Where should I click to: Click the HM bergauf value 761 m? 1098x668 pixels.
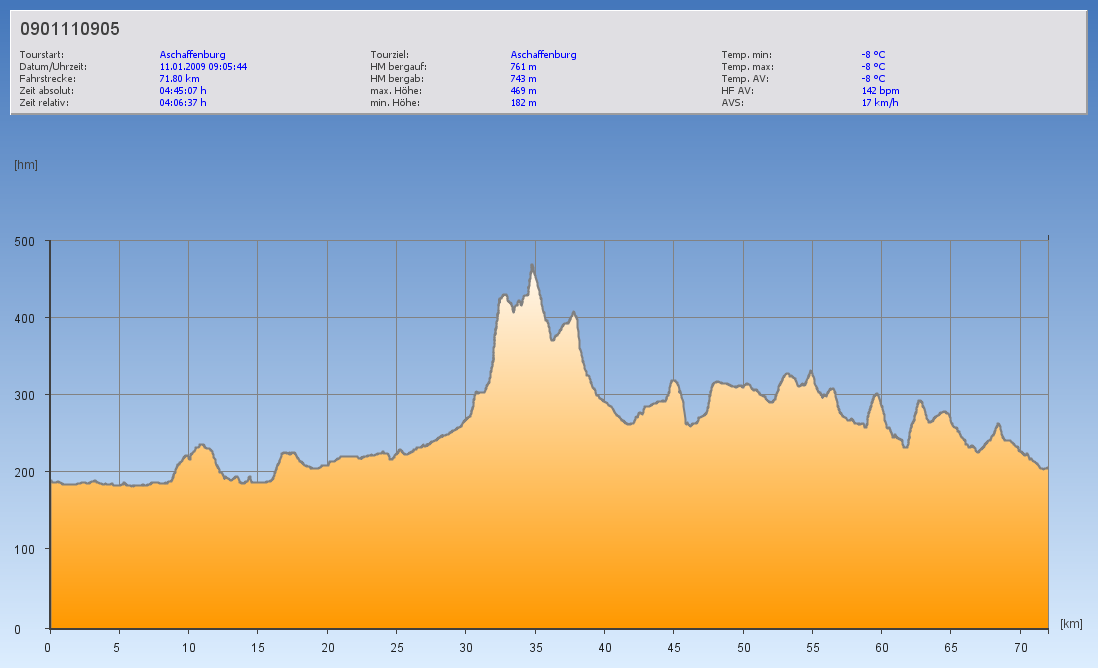[523, 67]
